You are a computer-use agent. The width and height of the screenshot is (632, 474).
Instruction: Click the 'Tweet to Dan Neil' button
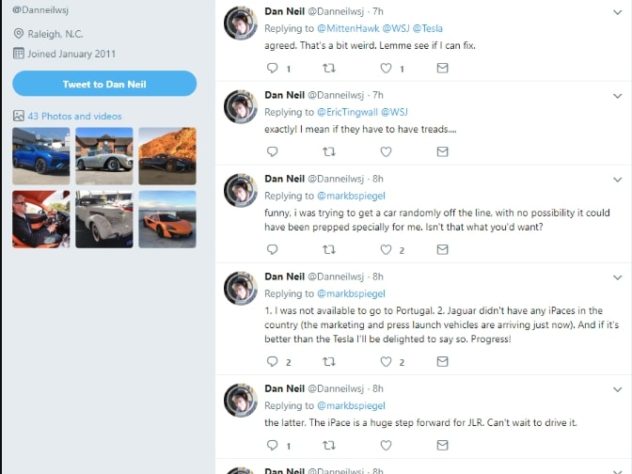pos(104,84)
